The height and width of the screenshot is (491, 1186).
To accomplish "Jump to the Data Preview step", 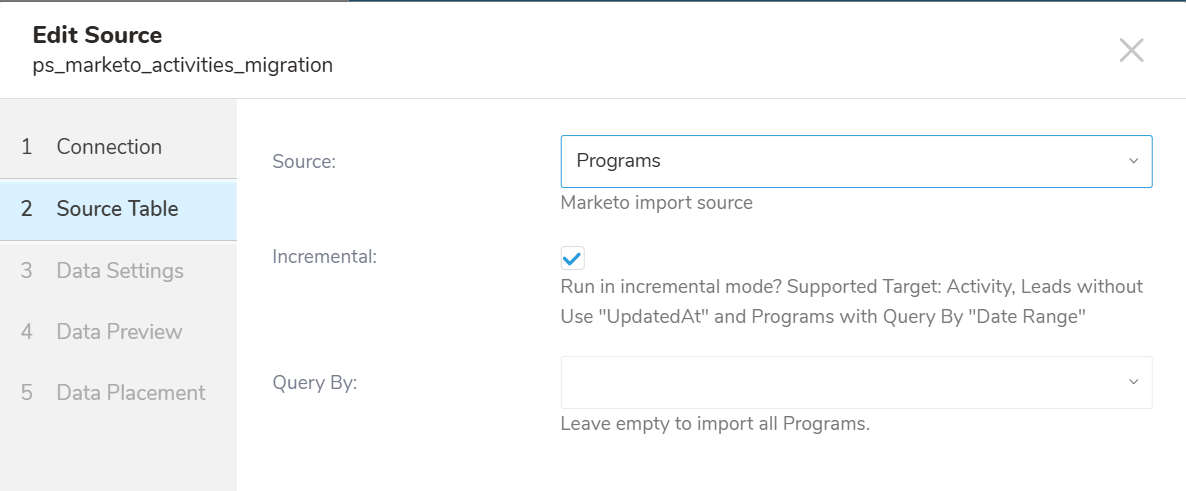I will pyautogui.click(x=119, y=332).
